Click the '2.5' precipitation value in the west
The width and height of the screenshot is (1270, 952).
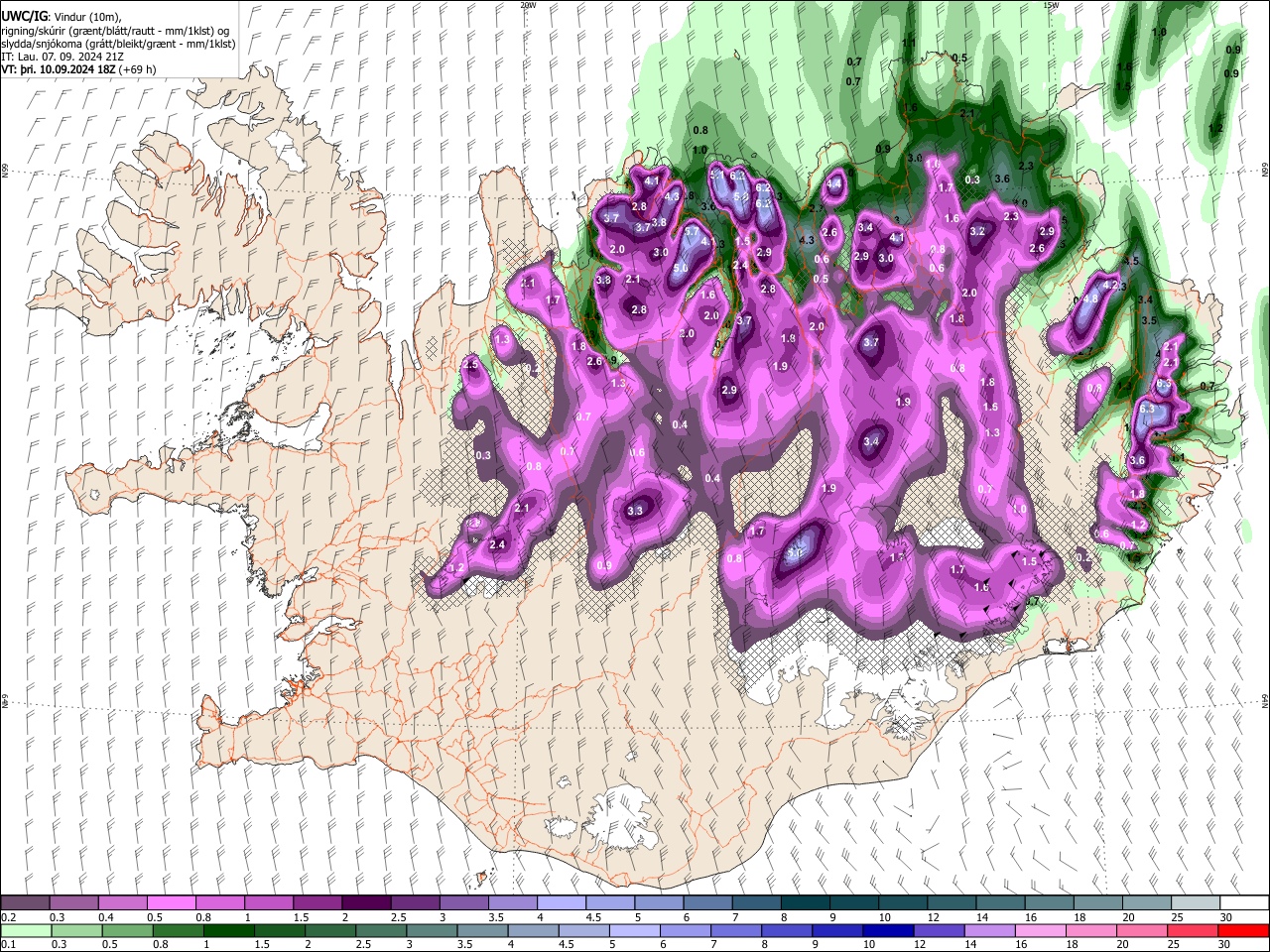tap(470, 366)
